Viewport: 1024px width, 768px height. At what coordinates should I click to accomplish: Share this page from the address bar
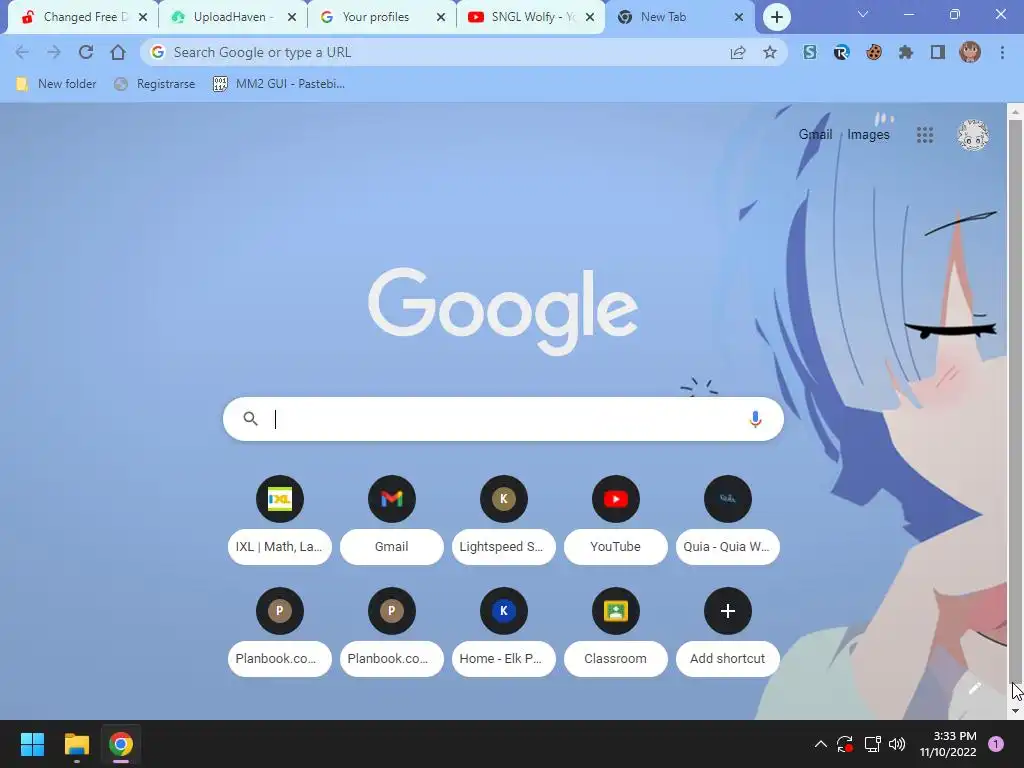click(x=738, y=52)
